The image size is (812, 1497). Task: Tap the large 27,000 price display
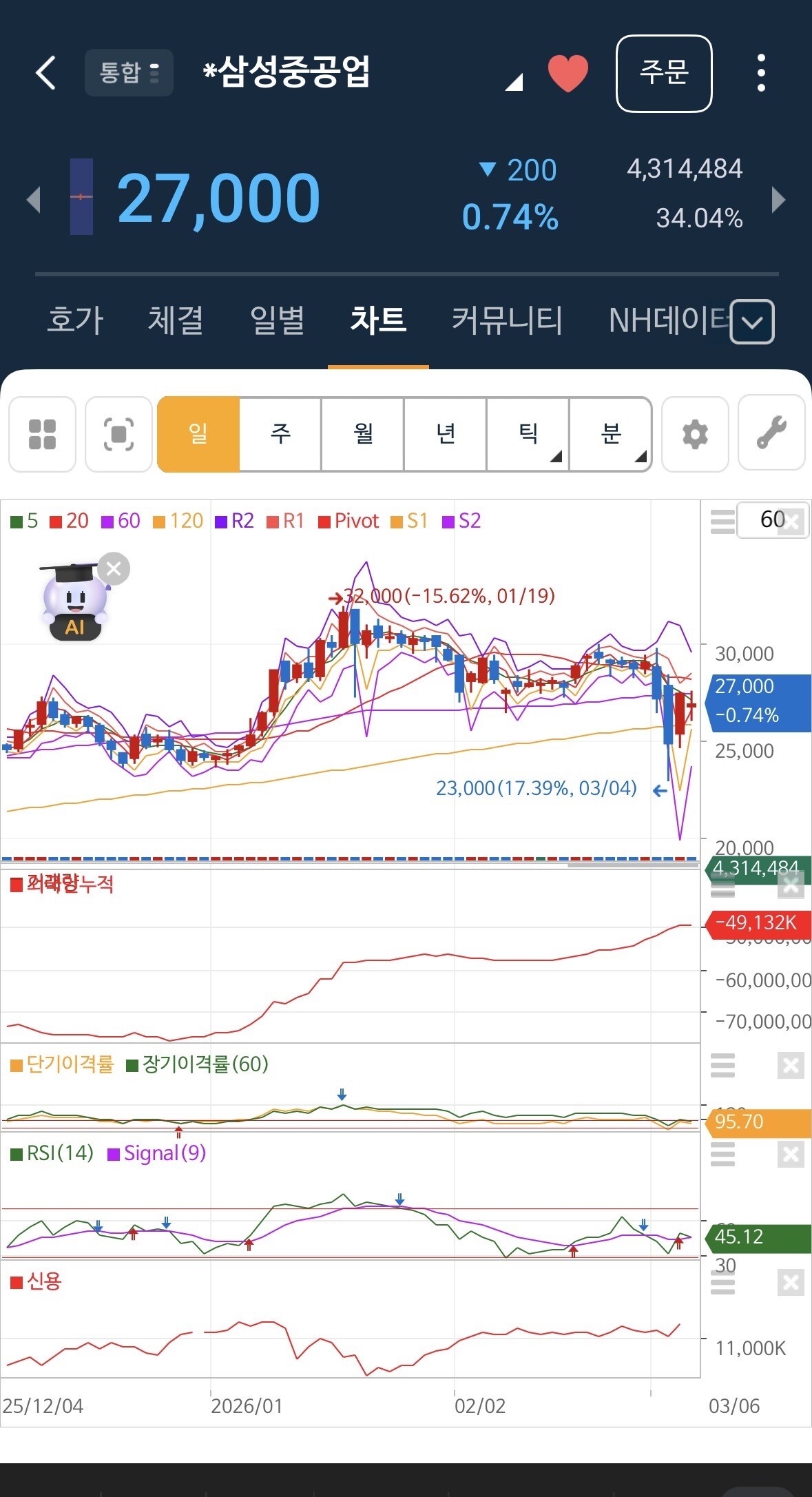click(x=219, y=199)
